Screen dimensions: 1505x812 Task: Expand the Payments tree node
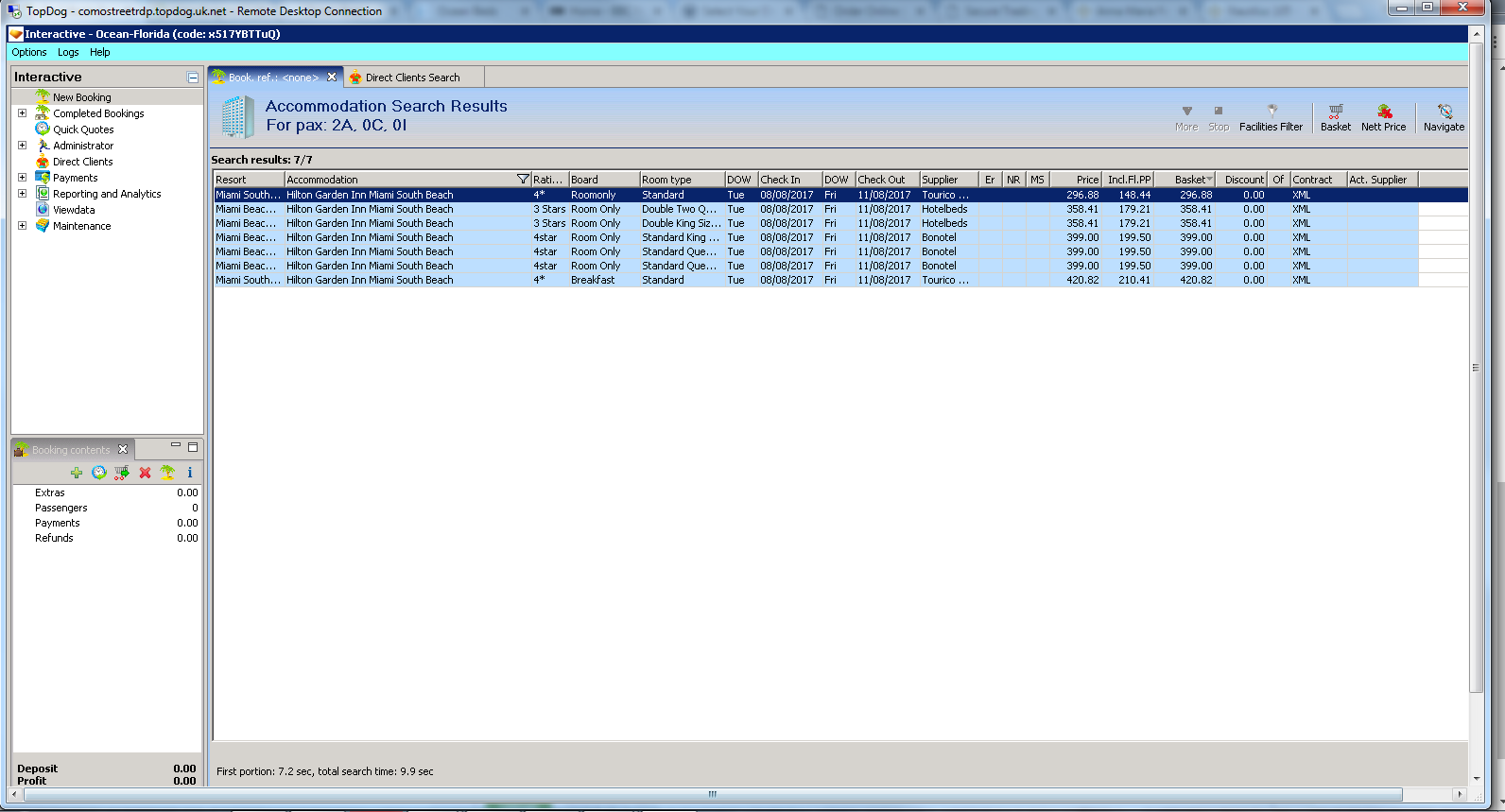(23, 178)
